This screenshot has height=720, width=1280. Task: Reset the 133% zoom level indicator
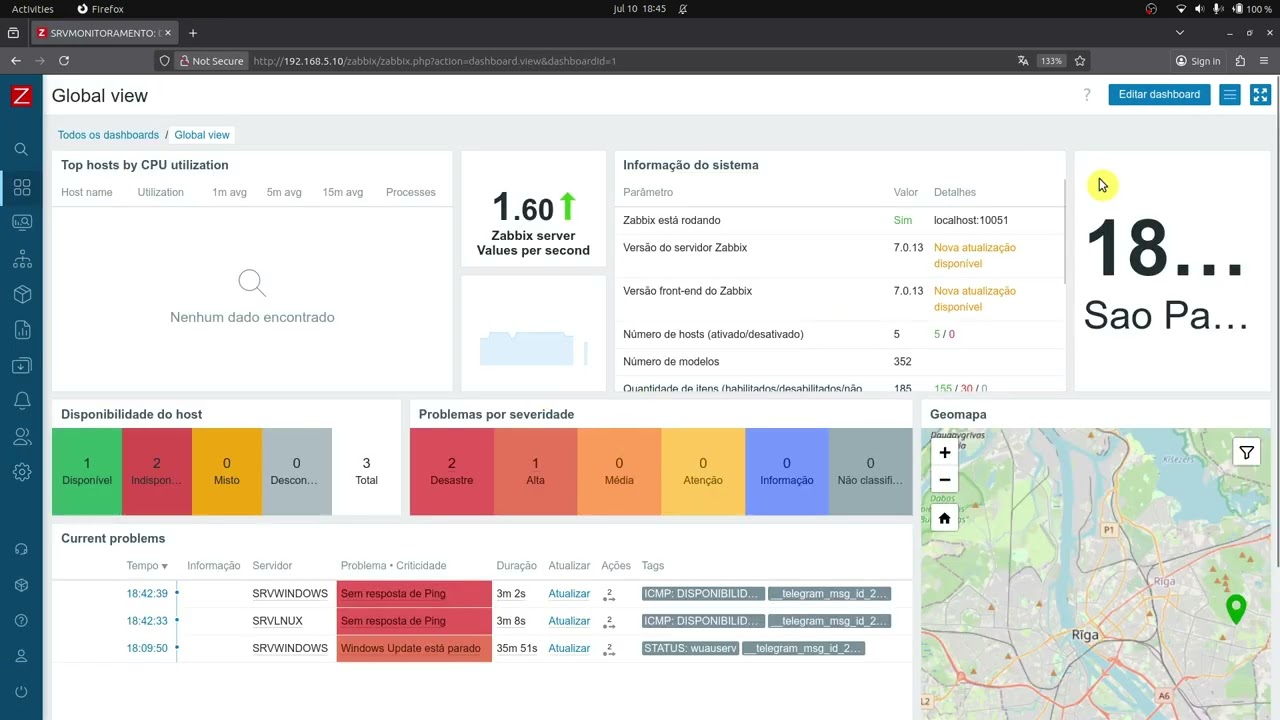tap(1051, 61)
